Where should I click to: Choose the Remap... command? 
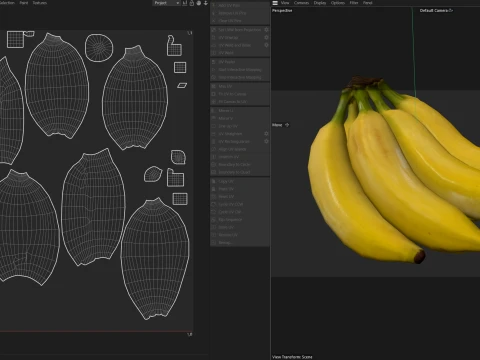point(240,243)
